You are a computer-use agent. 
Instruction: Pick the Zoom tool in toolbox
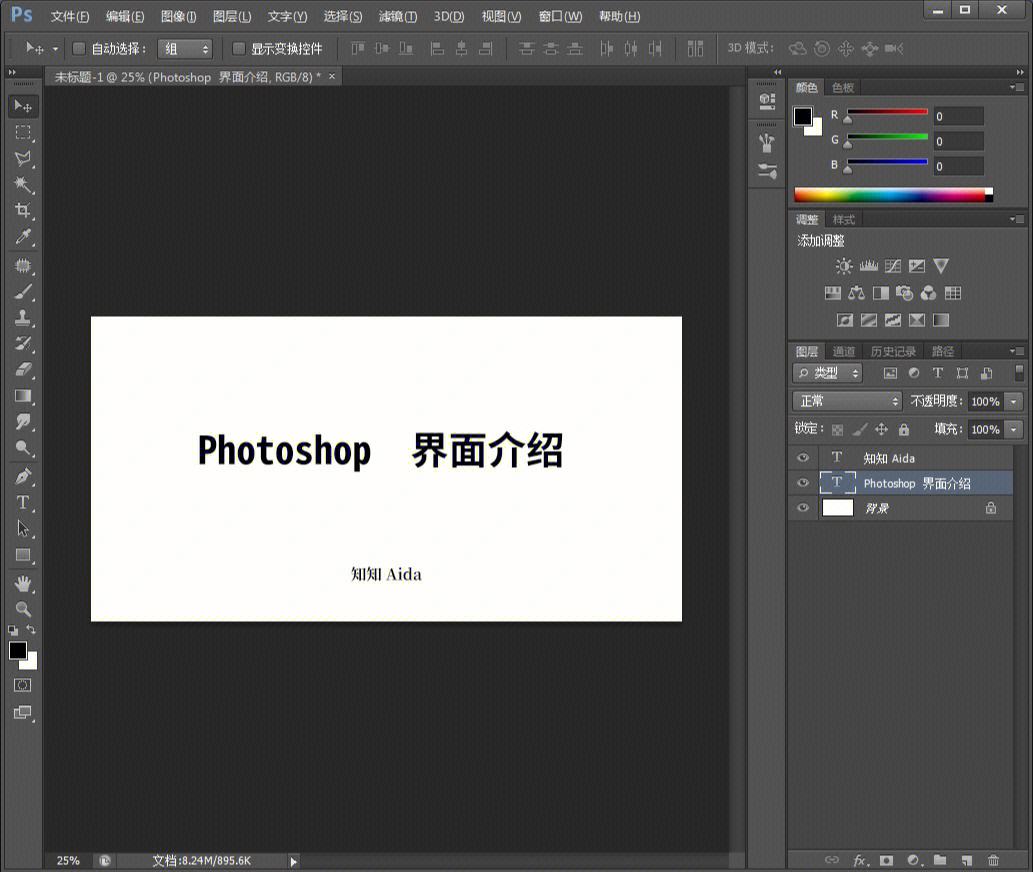point(23,609)
